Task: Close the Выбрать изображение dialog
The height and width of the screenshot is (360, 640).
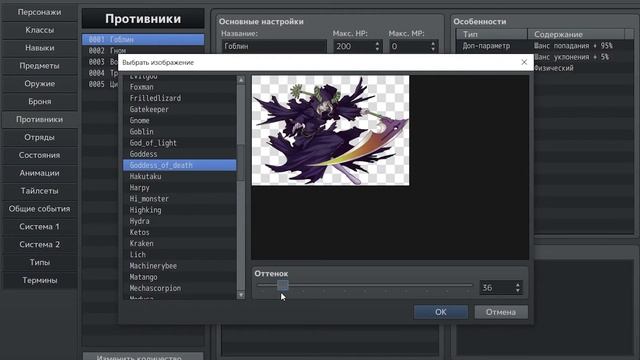Action: (x=524, y=62)
